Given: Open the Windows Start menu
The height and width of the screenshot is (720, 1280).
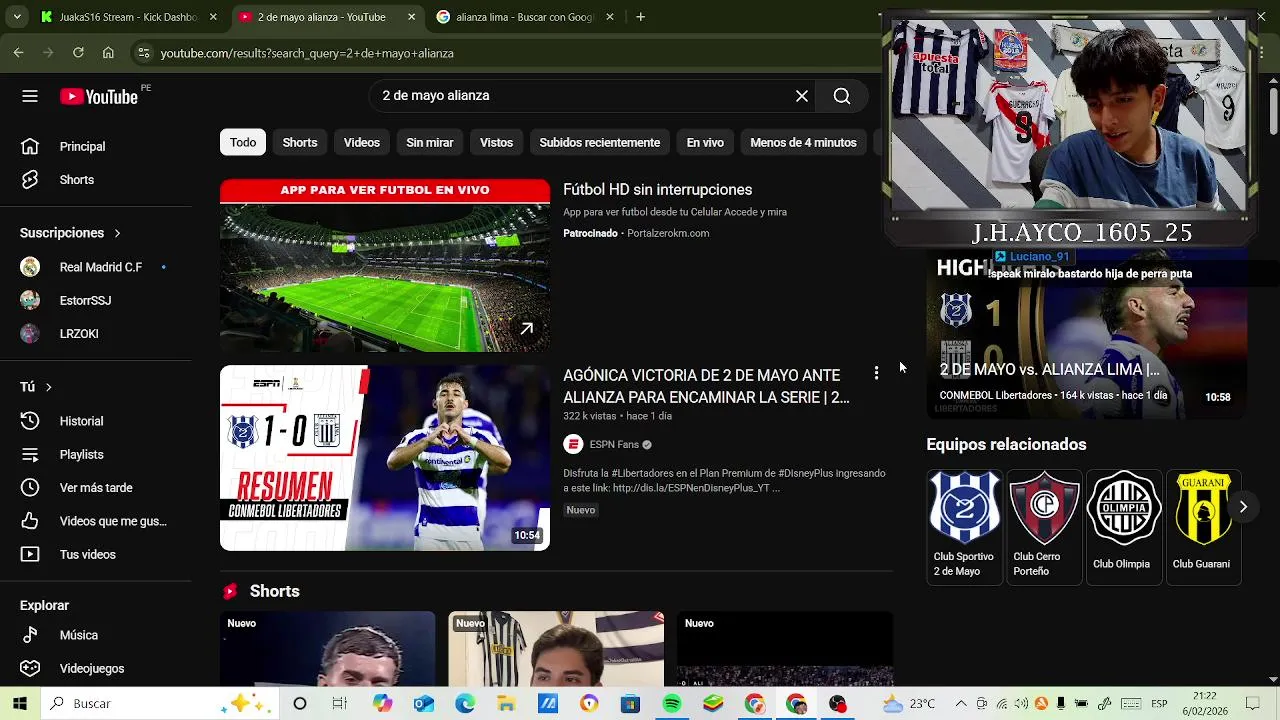Looking at the screenshot, I should (19, 704).
